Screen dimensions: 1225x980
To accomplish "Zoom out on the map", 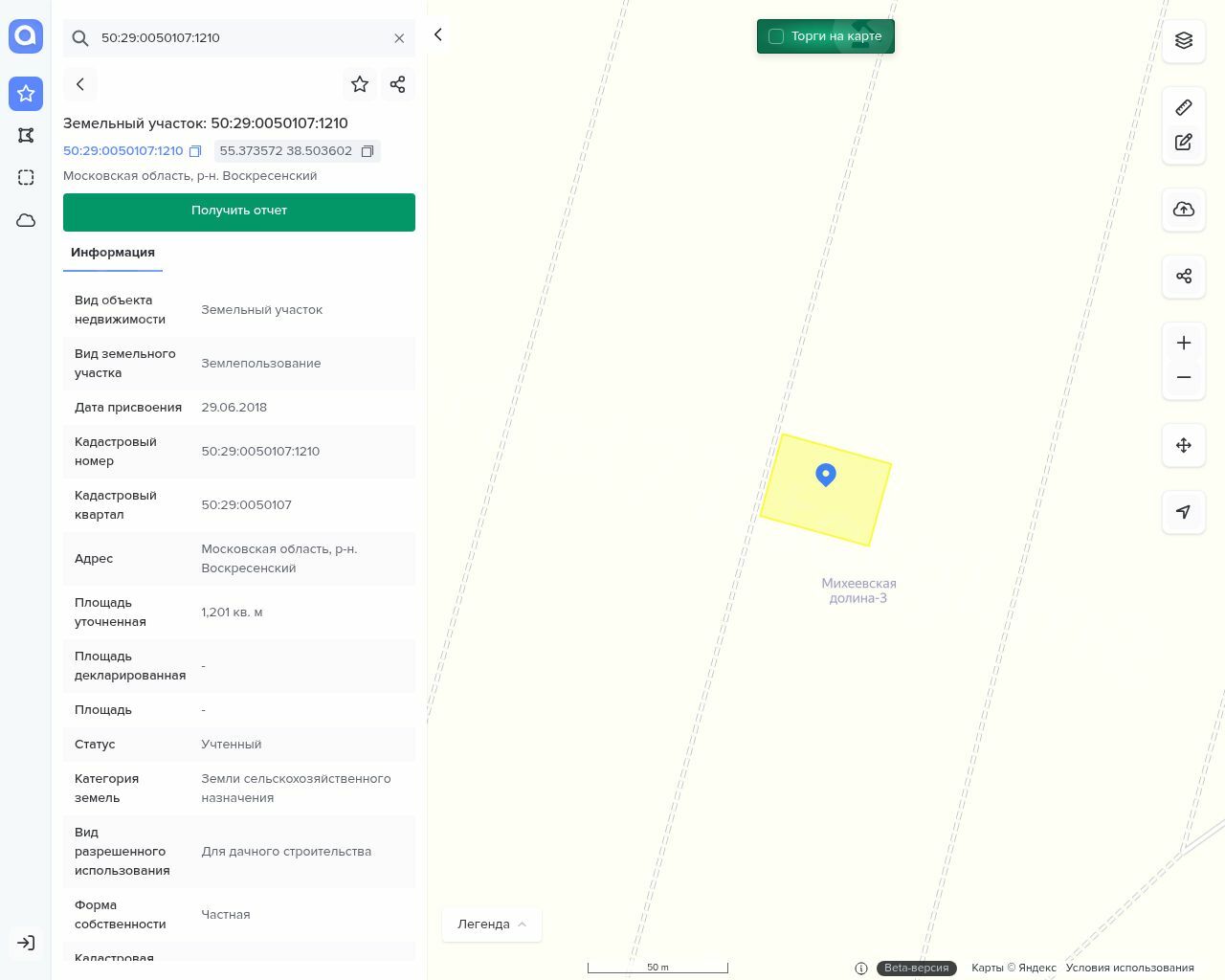I will pyautogui.click(x=1184, y=377).
